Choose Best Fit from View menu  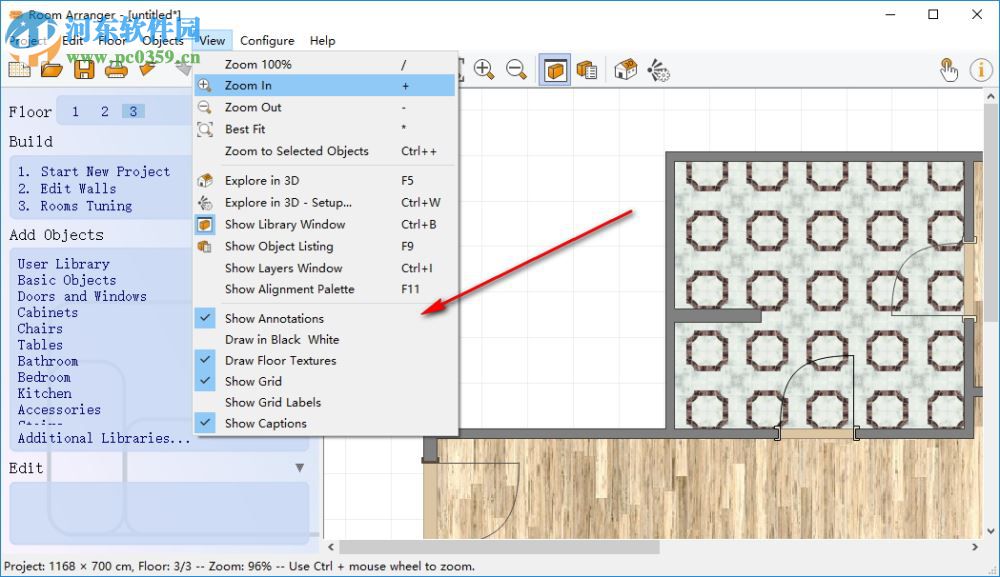pos(245,129)
